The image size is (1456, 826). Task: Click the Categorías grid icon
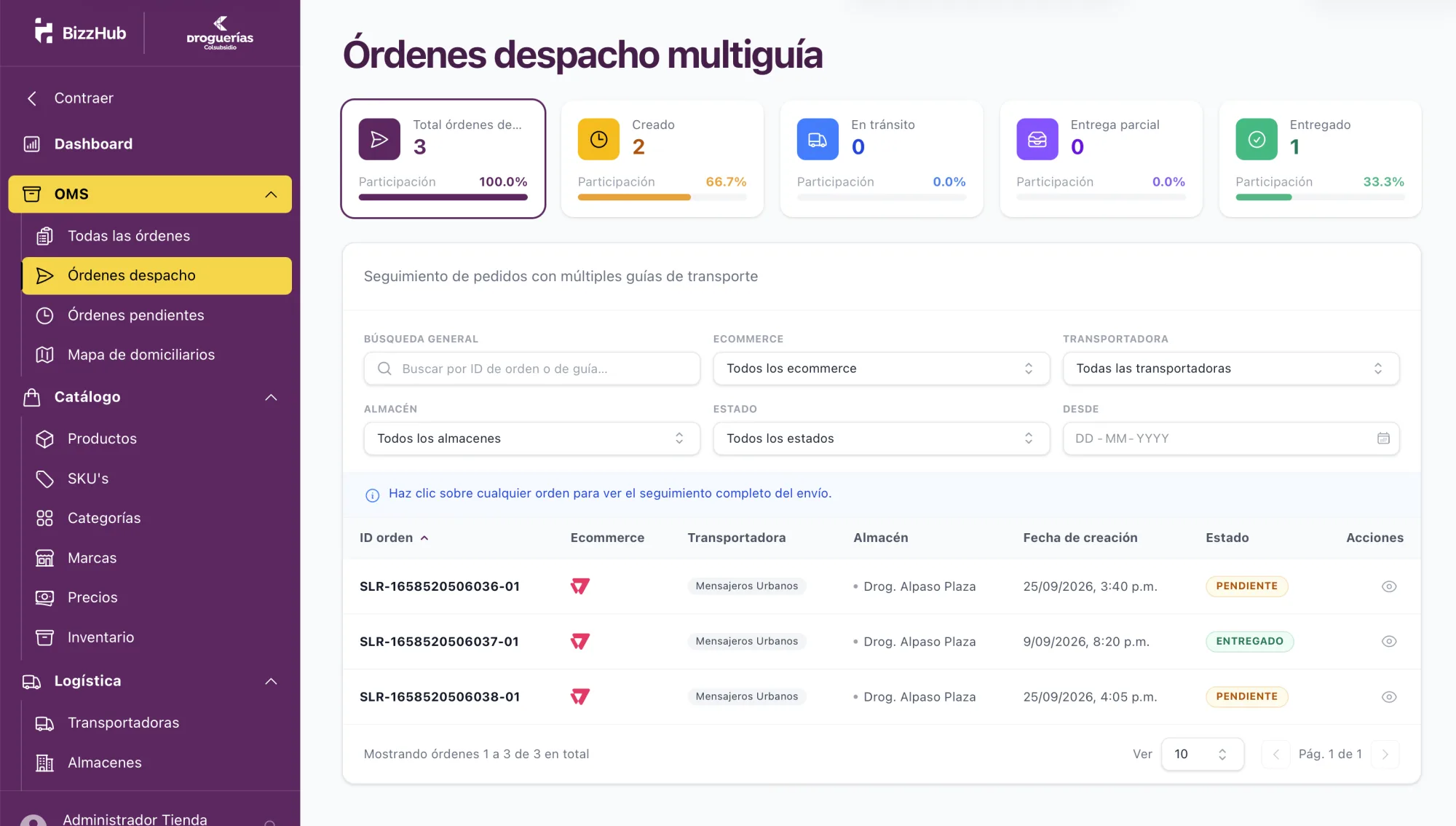[45, 519]
